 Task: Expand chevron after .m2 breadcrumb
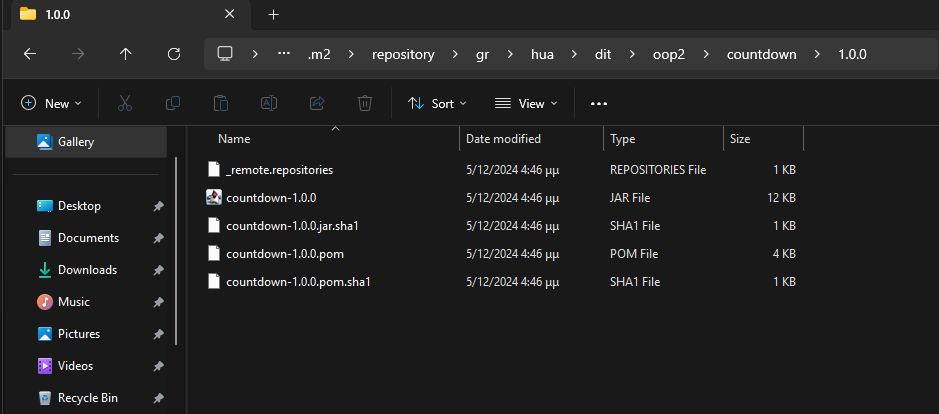[352, 55]
